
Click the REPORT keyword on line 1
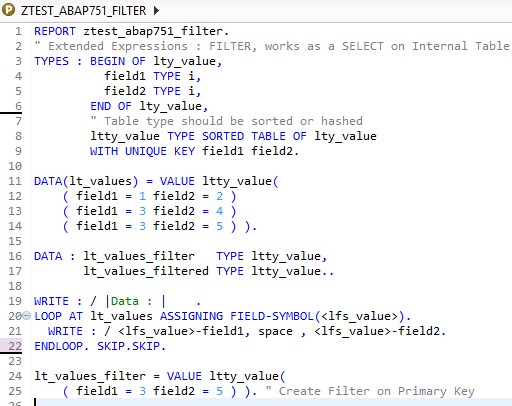pyautogui.click(x=55, y=31)
